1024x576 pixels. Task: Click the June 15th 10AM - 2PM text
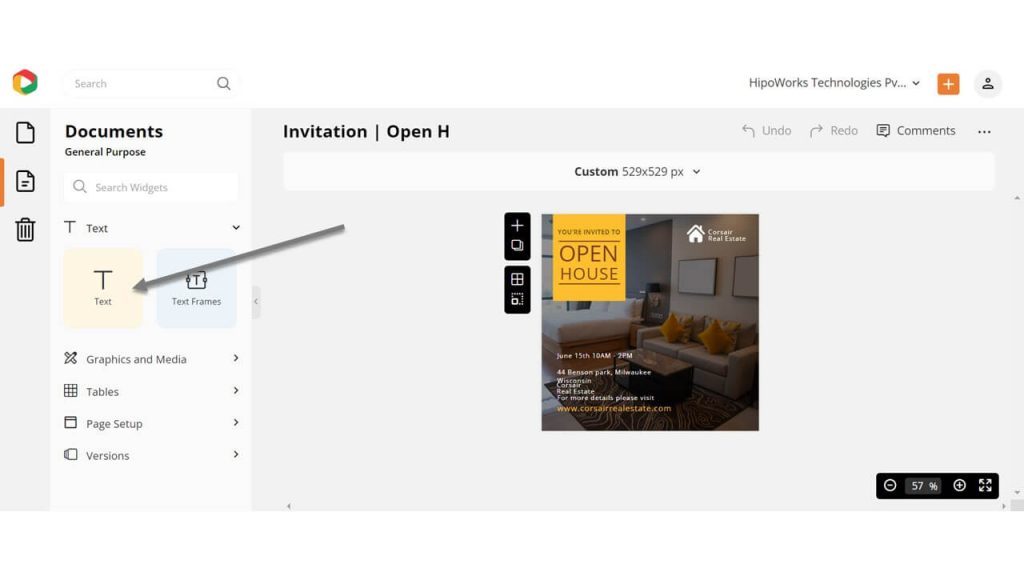[x=594, y=356]
